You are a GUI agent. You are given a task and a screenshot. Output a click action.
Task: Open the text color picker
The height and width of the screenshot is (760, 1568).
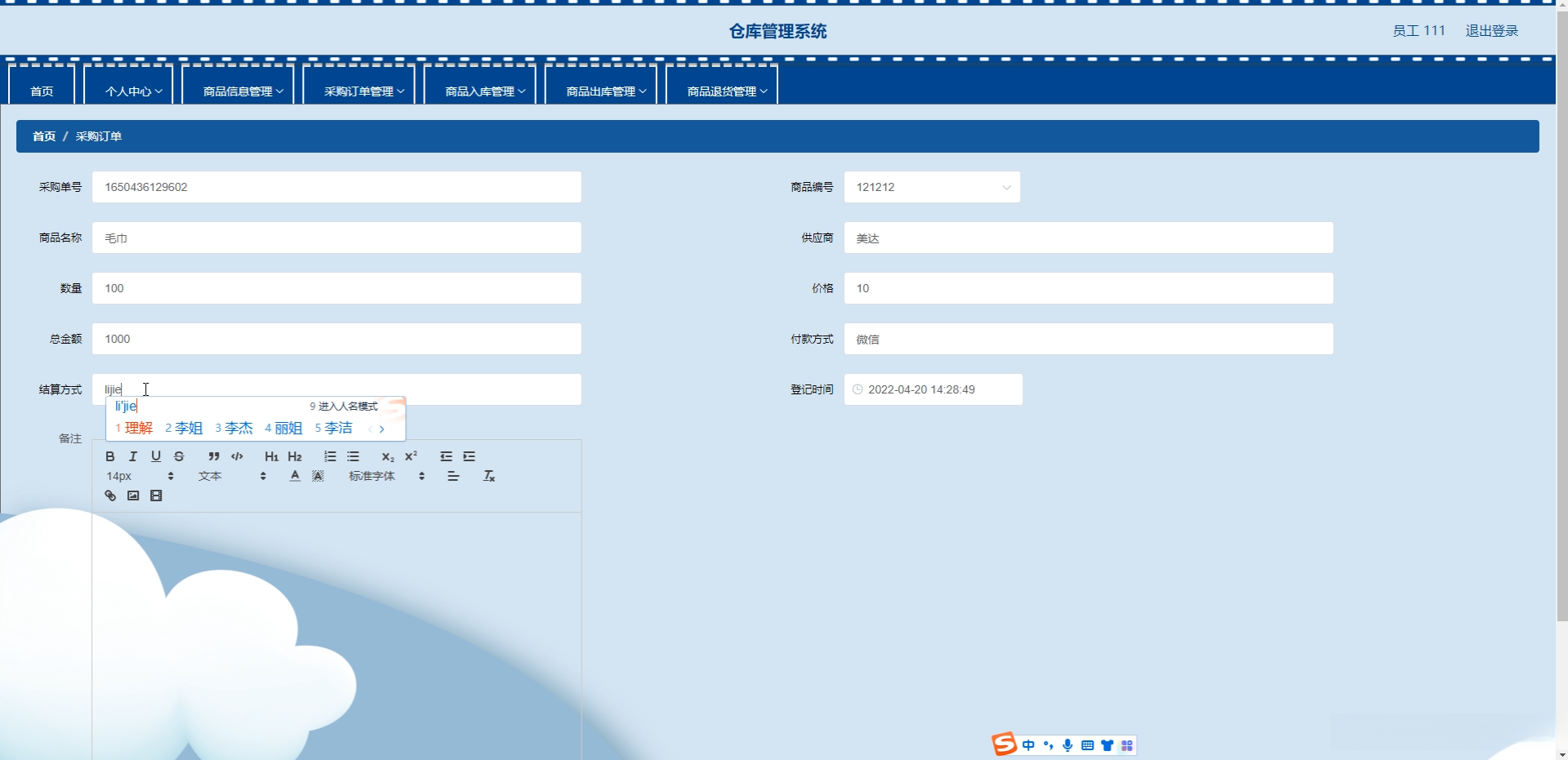tap(295, 476)
